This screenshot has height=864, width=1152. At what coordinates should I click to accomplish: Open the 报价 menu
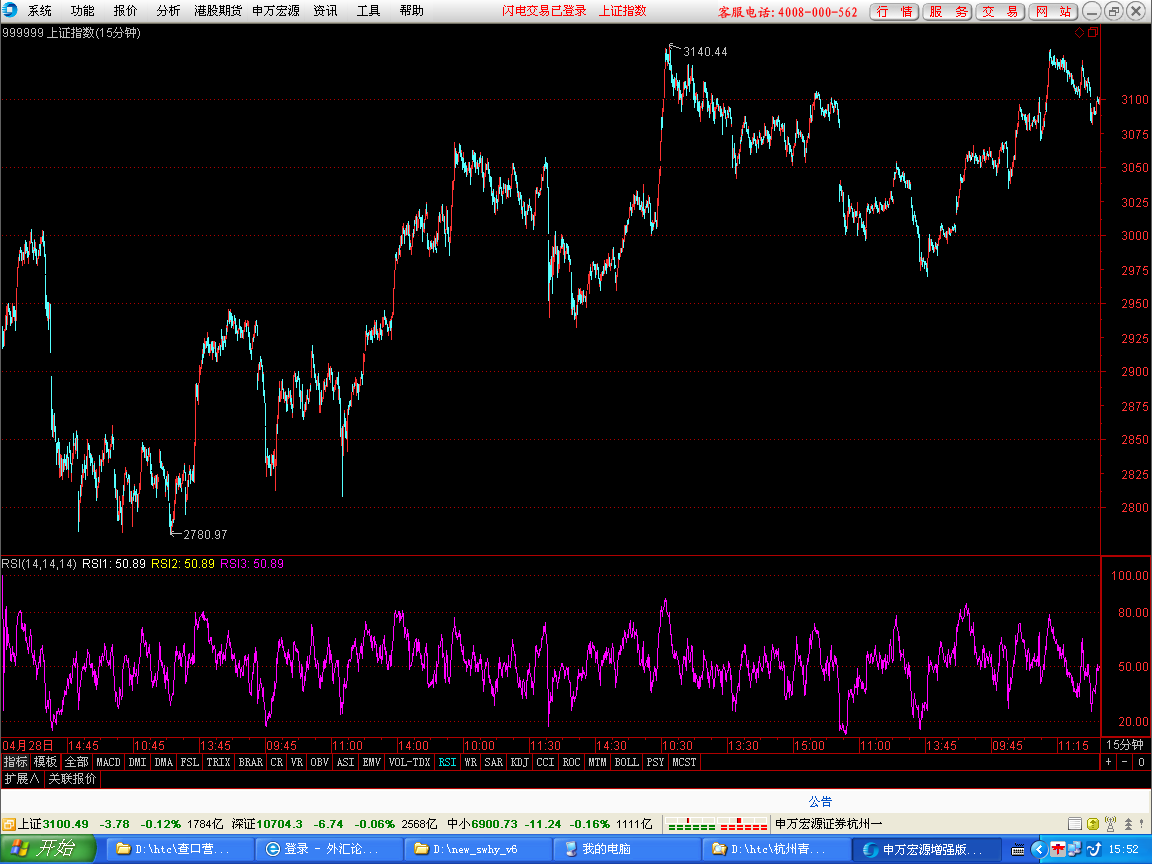[x=125, y=10]
